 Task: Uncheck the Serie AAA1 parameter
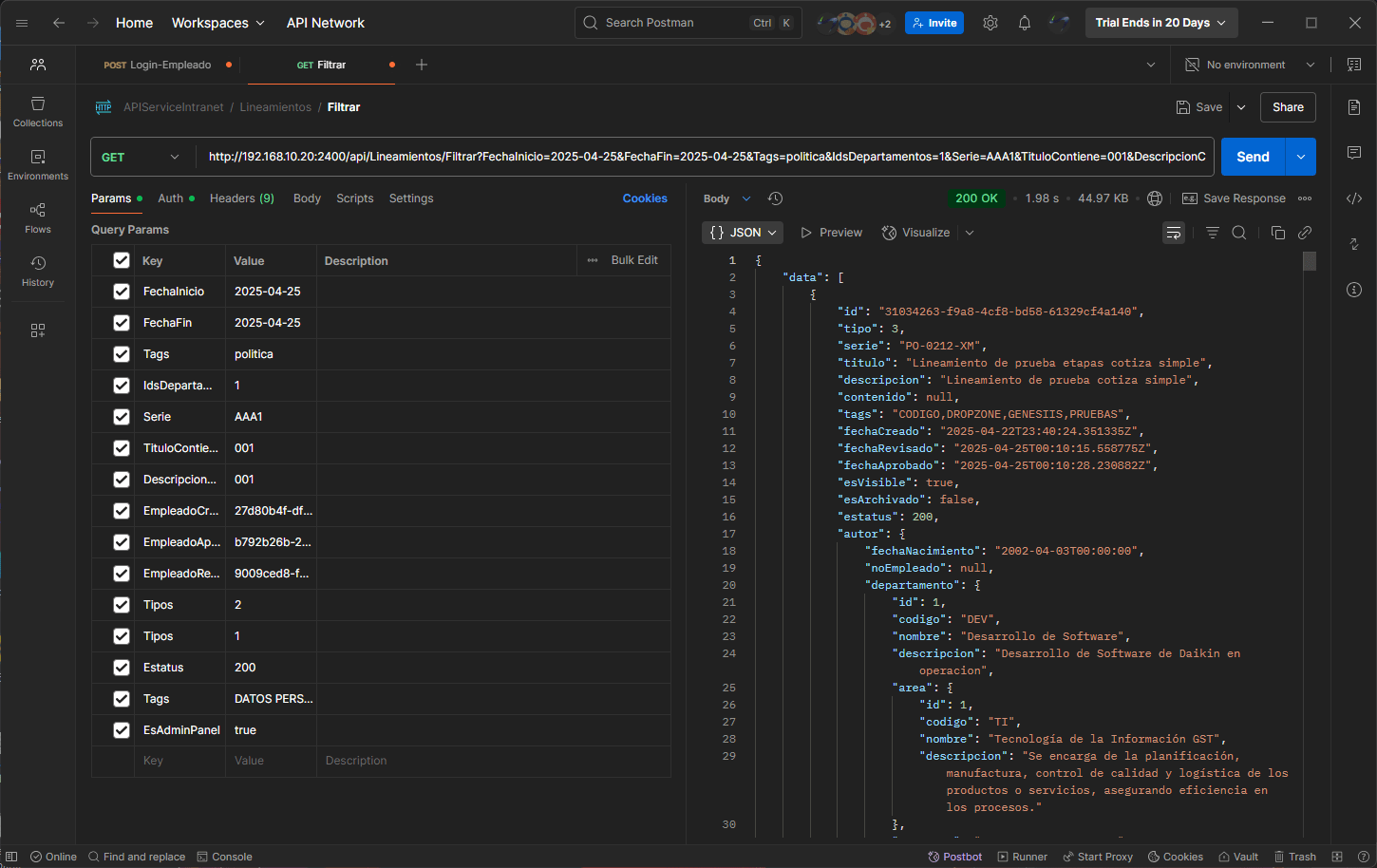pyautogui.click(x=122, y=417)
